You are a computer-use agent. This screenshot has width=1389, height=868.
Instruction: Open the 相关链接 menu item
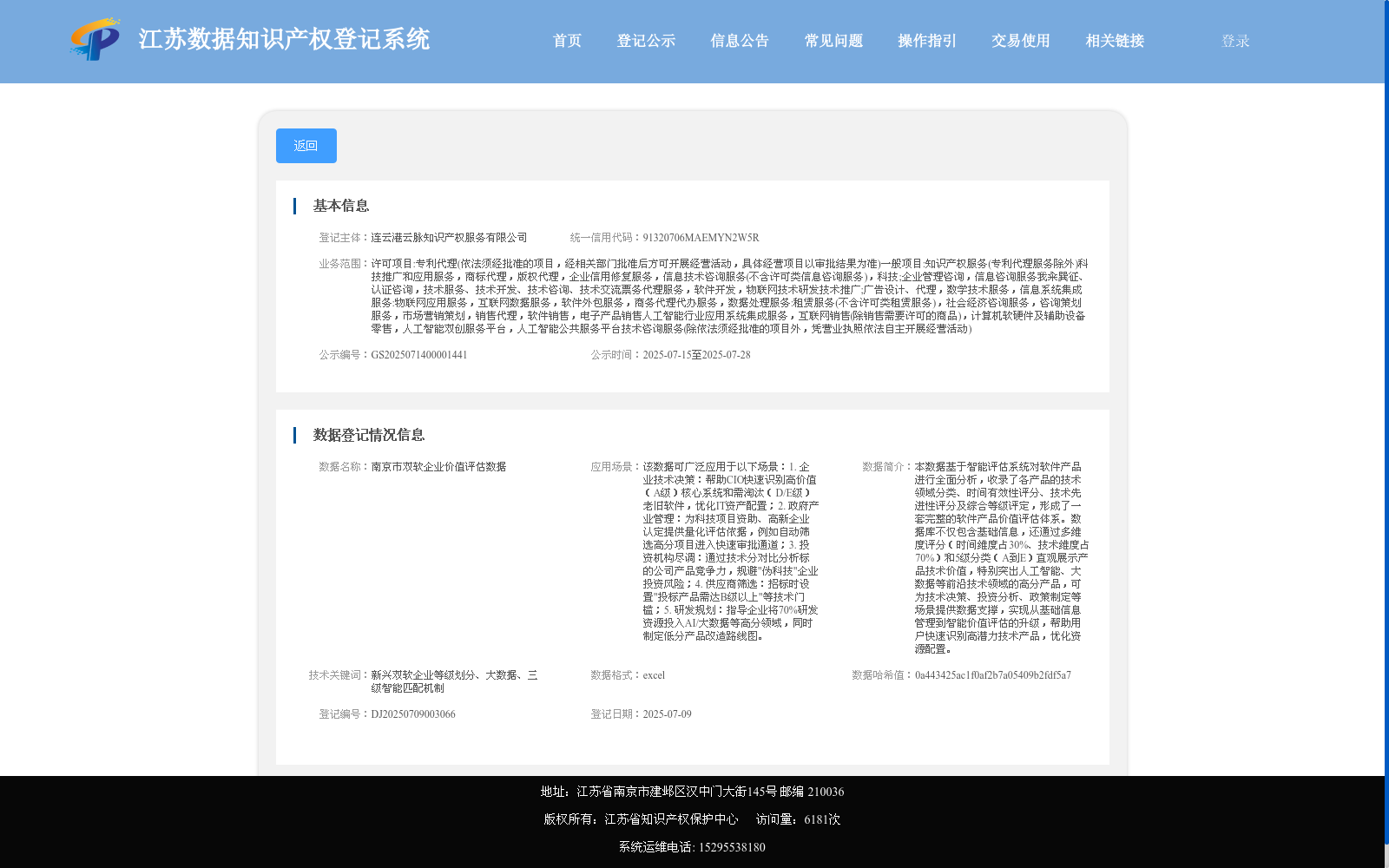point(1115,41)
